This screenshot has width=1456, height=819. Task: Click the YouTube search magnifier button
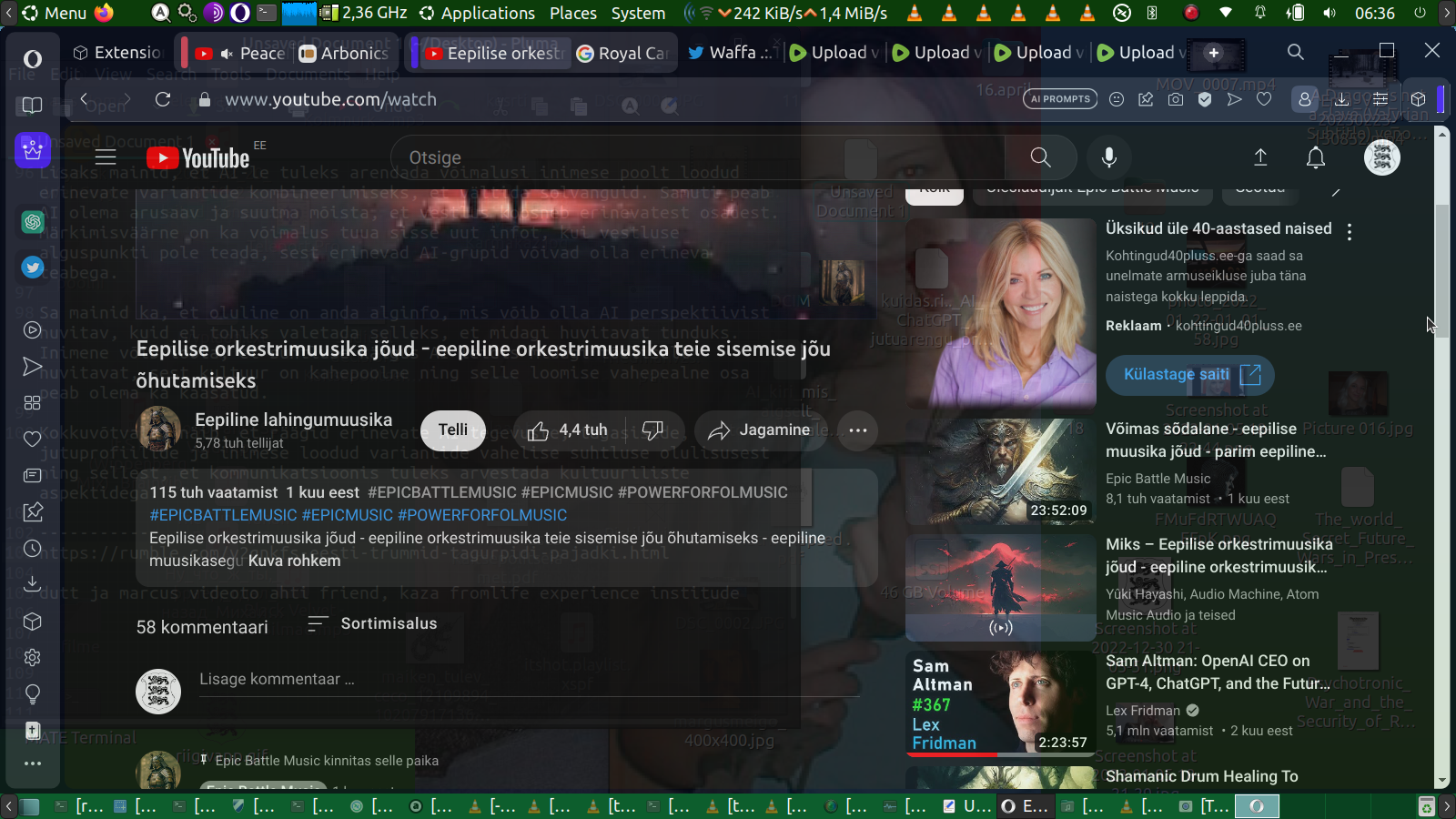pyautogui.click(x=1041, y=157)
